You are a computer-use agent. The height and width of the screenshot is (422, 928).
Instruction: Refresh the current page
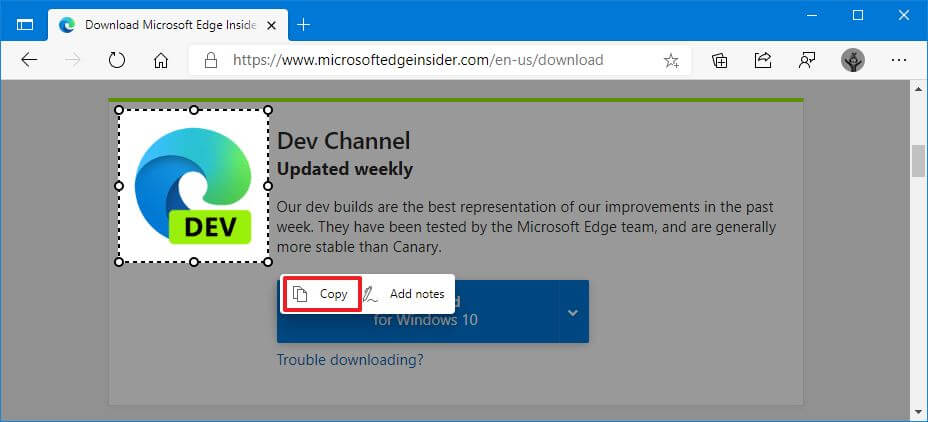(117, 60)
